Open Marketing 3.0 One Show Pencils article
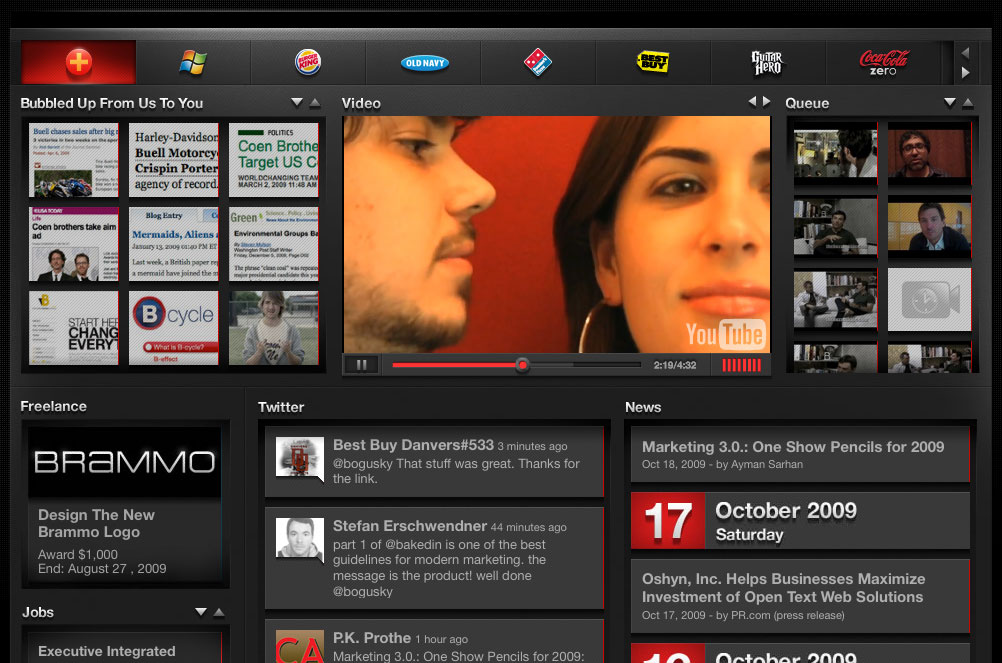Image resolution: width=1002 pixels, height=663 pixels. [792, 447]
